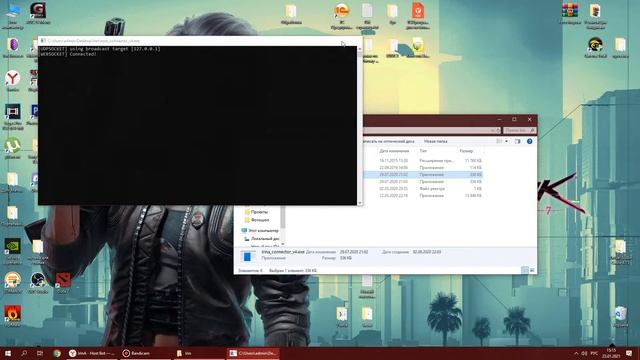
Task: Switch to the console window taskbar button
Action: click(x=253, y=353)
